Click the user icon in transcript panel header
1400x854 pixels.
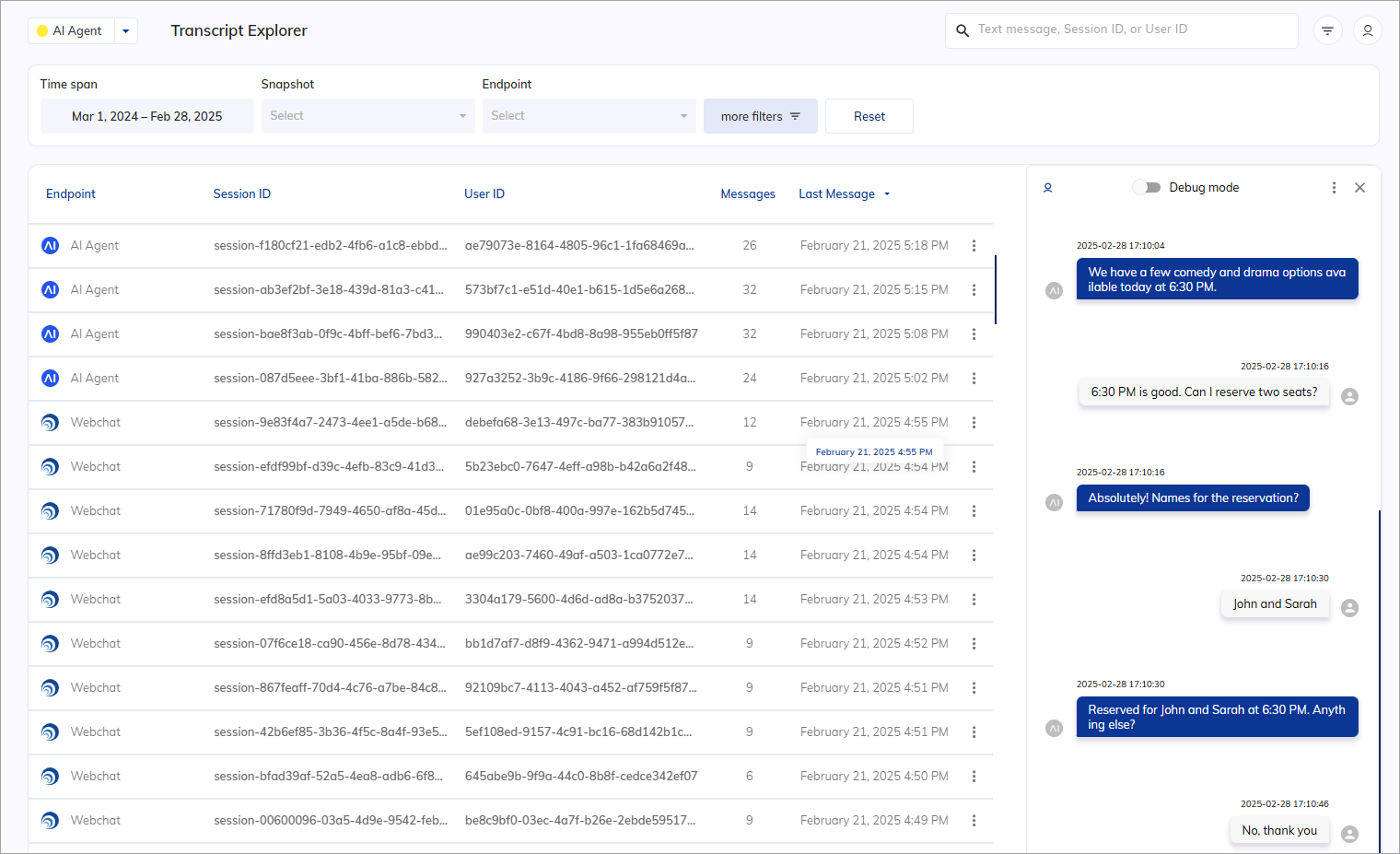point(1047,188)
